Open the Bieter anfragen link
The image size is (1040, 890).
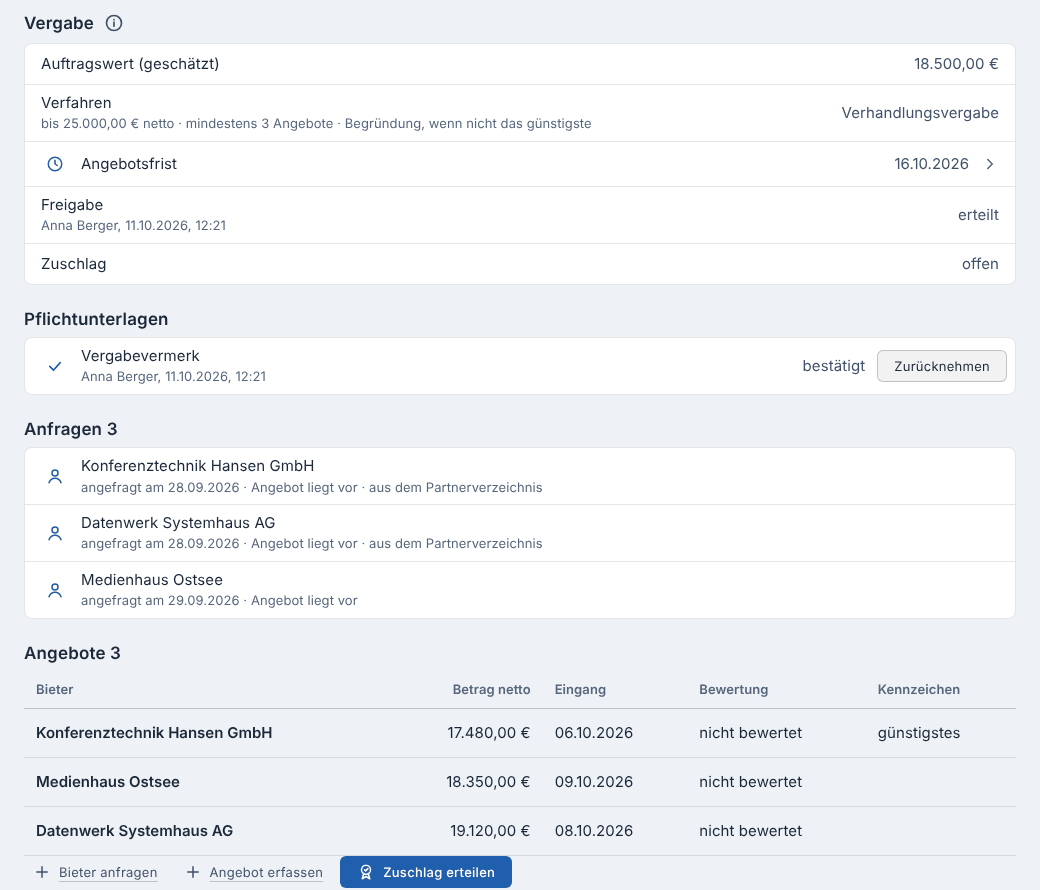click(108, 872)
